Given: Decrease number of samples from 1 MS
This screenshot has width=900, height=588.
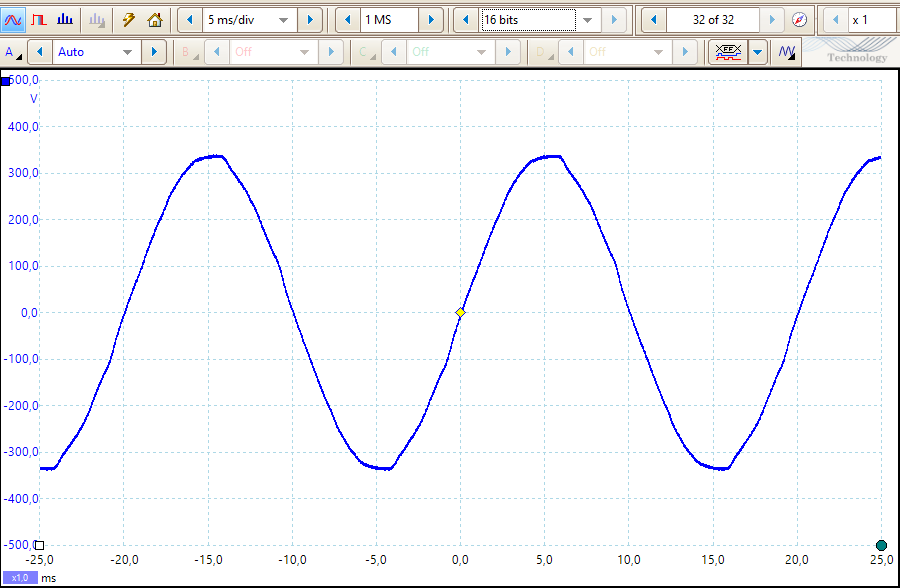Looking at the screenshot, I should [347, 20].
